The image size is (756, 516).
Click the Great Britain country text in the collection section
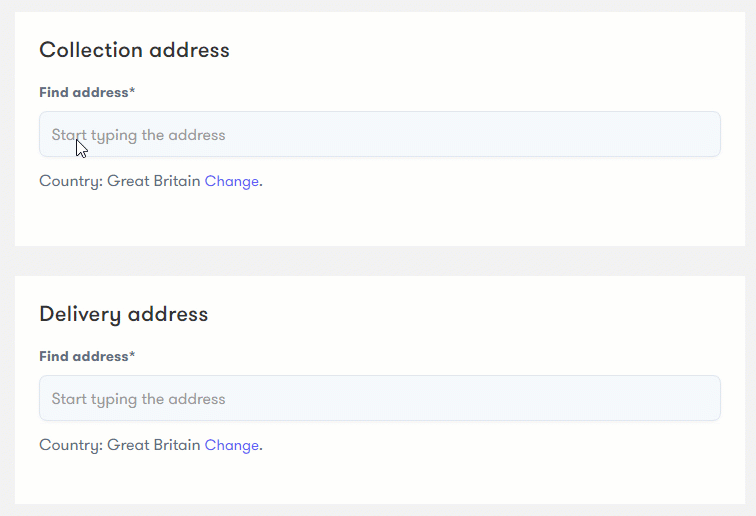tap(153, 181)
